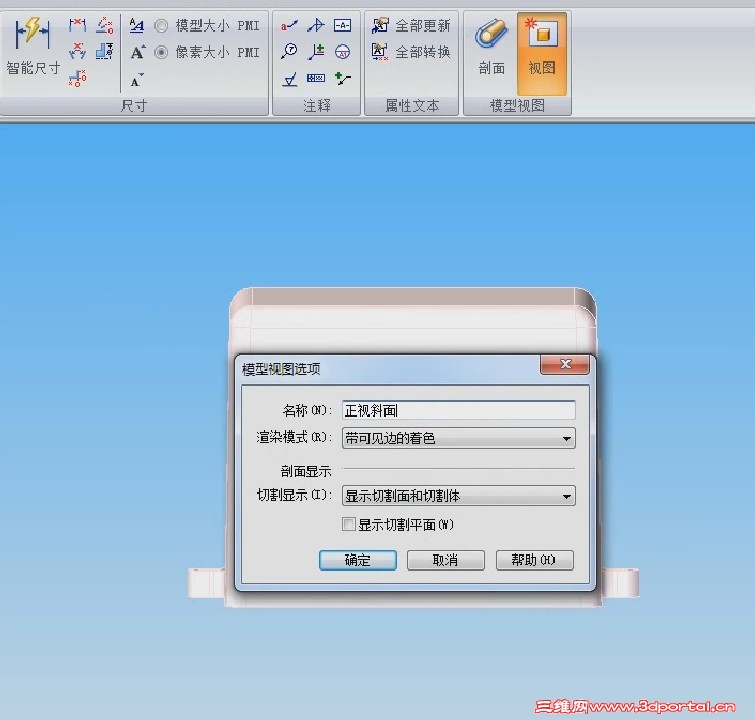Select the Datum Target tool
Screen dimensions: 755x720
(x=342, y=51)
